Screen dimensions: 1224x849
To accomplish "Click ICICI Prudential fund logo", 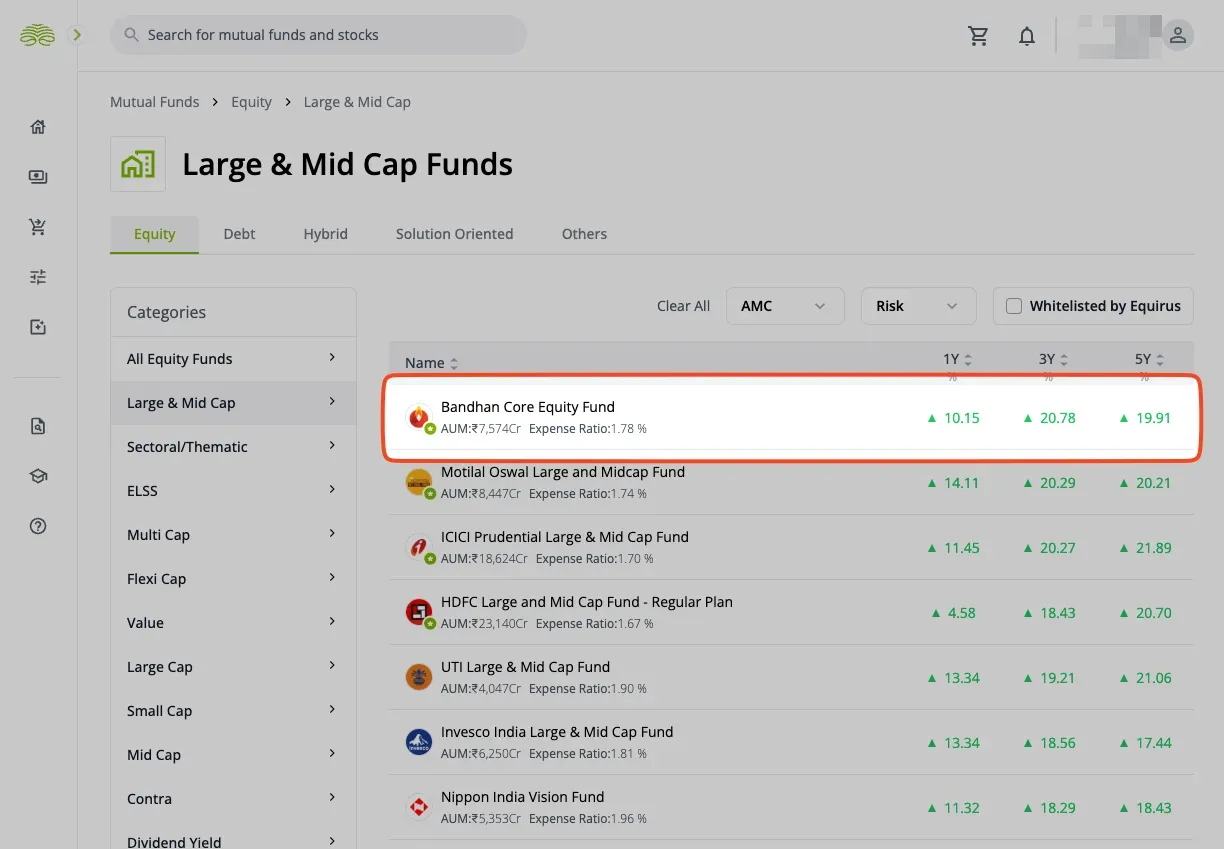I will pos(419,547).
